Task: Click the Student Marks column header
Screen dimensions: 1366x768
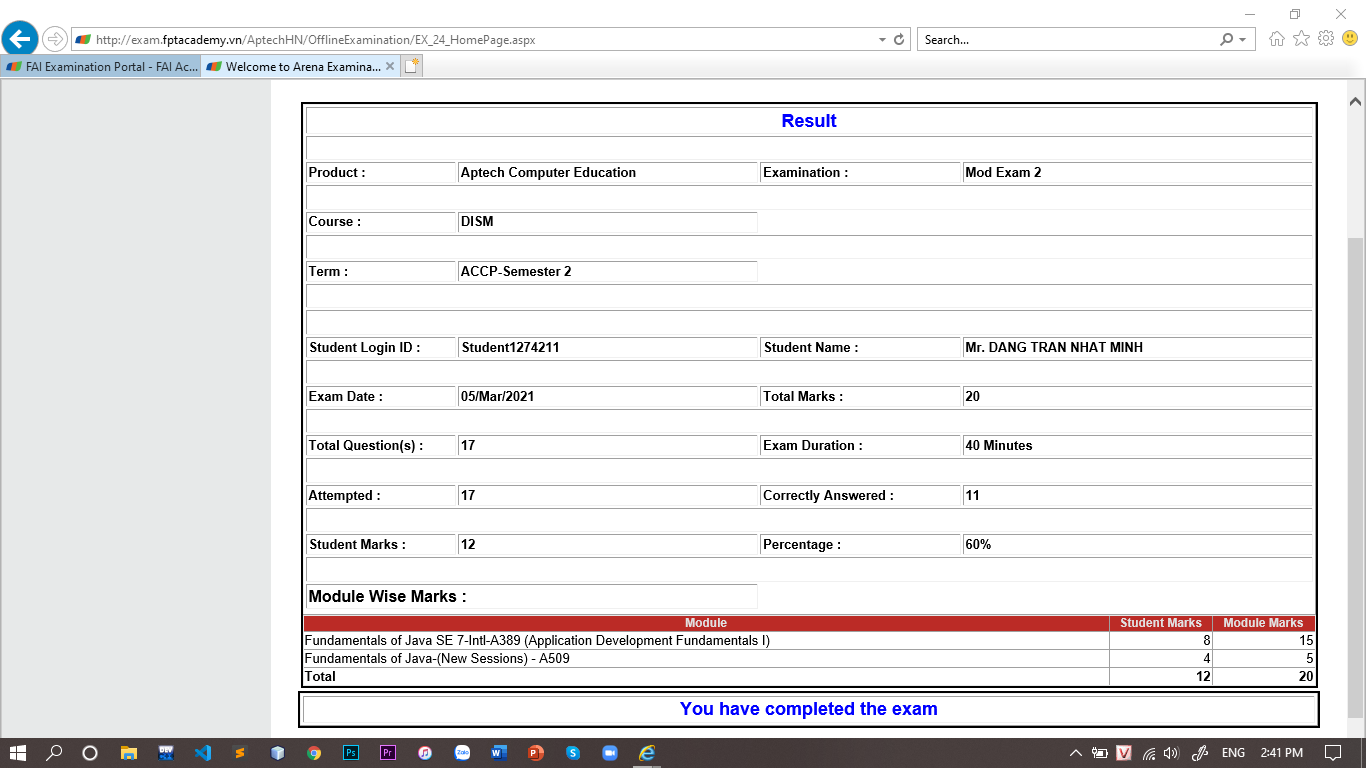Action: click(x=1161, y=623)
